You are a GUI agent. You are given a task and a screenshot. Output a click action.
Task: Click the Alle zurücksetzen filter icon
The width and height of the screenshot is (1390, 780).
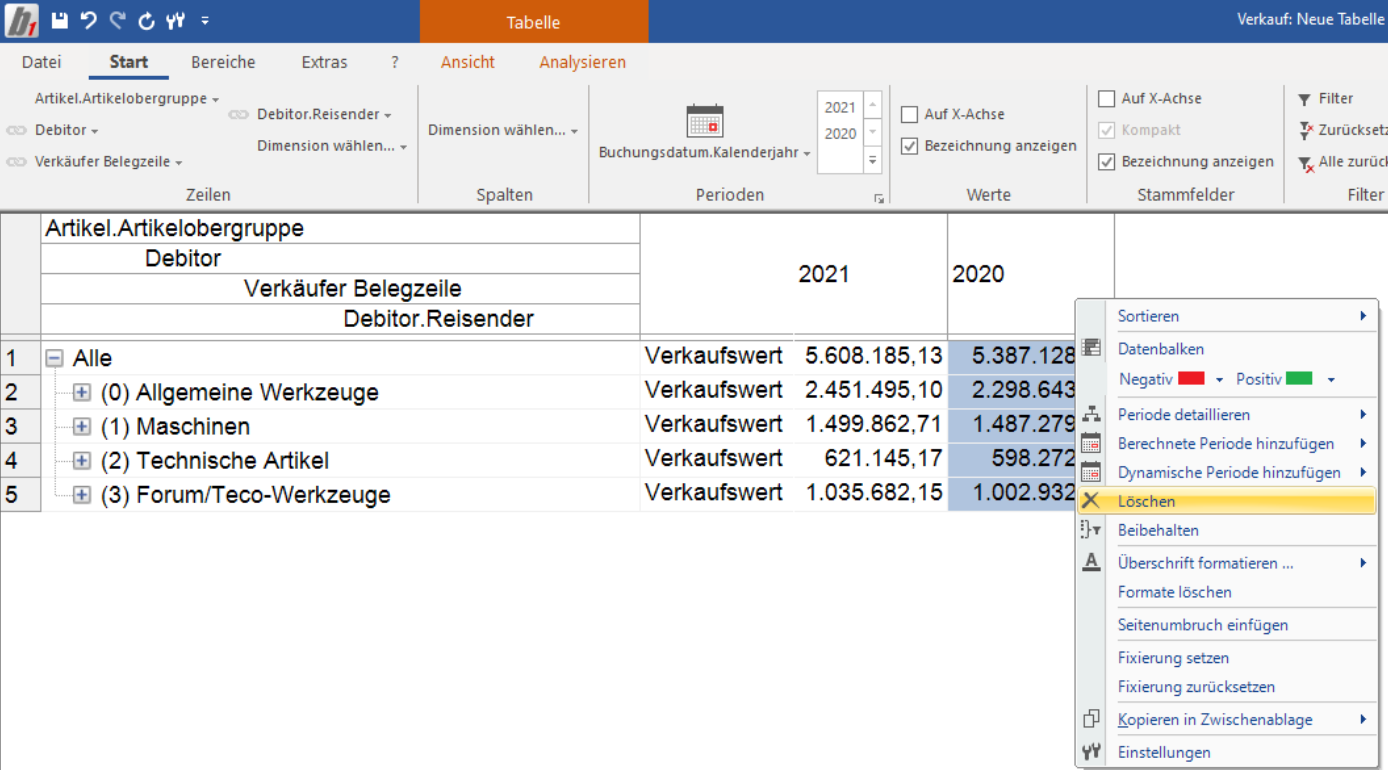[x=1305, y=163]
